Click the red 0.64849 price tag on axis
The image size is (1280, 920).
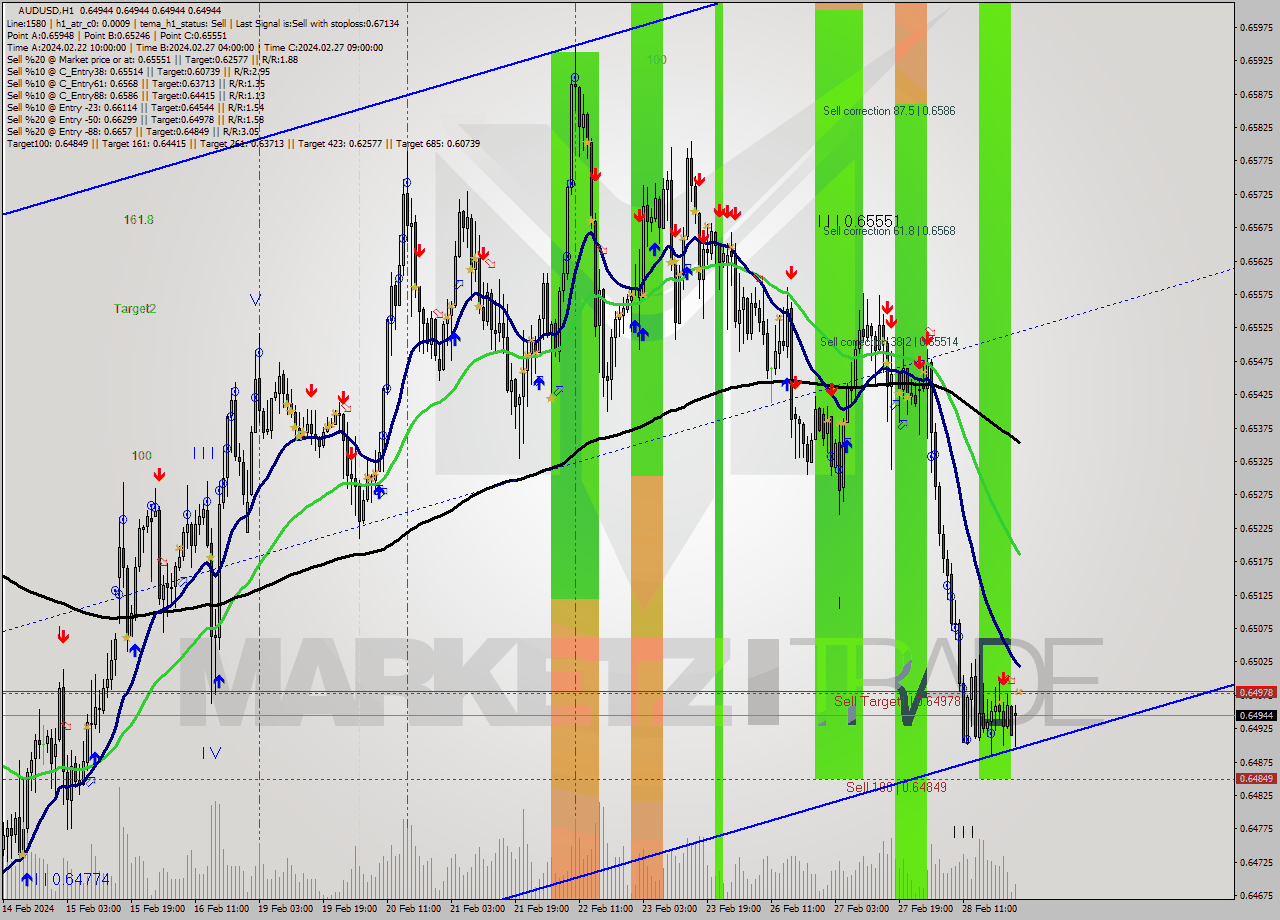(1256, 778)
